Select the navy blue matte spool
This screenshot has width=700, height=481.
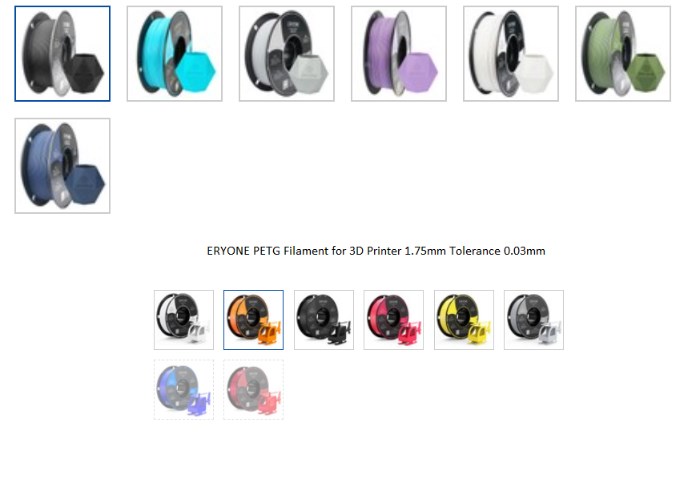coord(62,166)
